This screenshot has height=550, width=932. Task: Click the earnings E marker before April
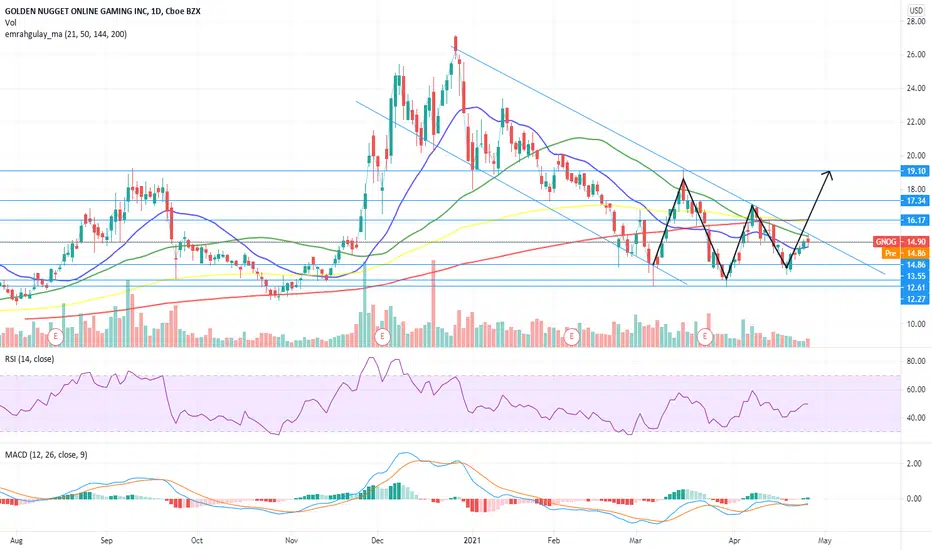[x=706, y=337]
